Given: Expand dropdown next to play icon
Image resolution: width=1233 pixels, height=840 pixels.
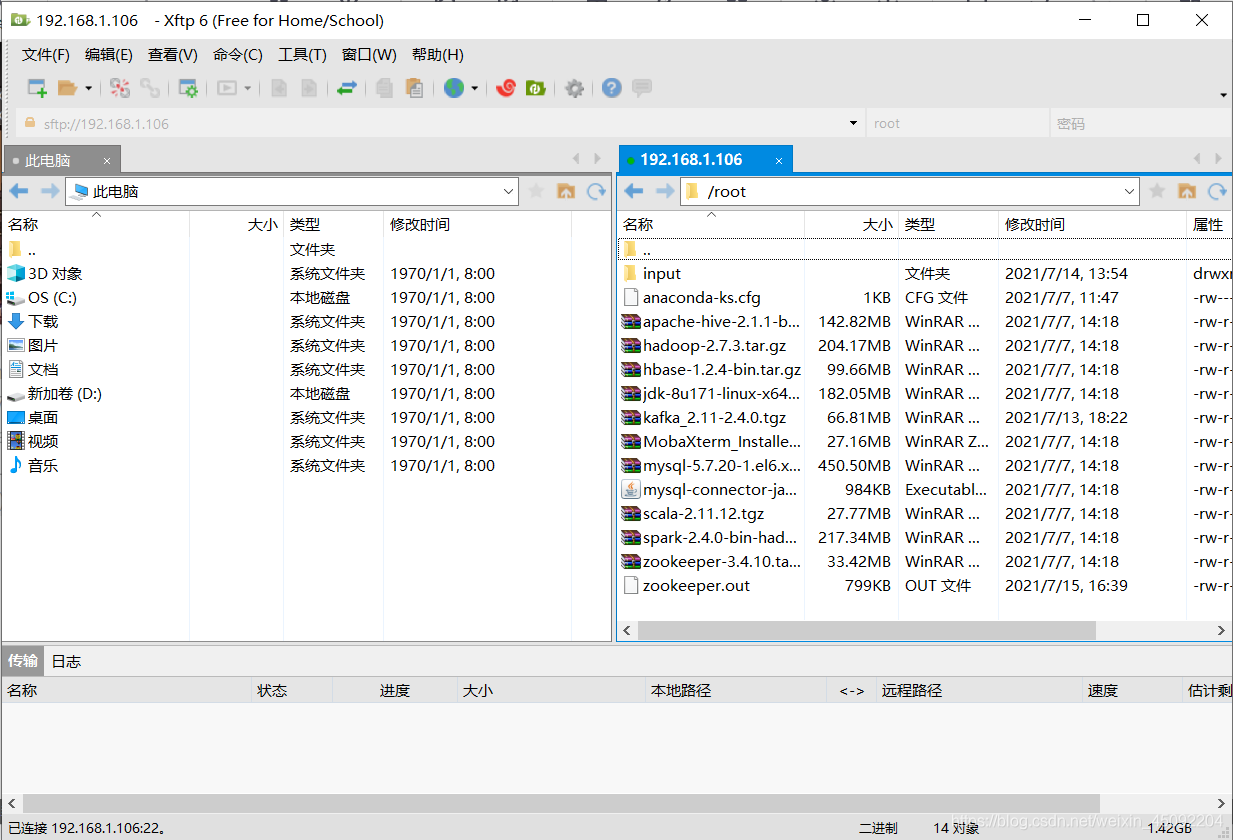Looking at the screenshot, I should coord(247,88).
